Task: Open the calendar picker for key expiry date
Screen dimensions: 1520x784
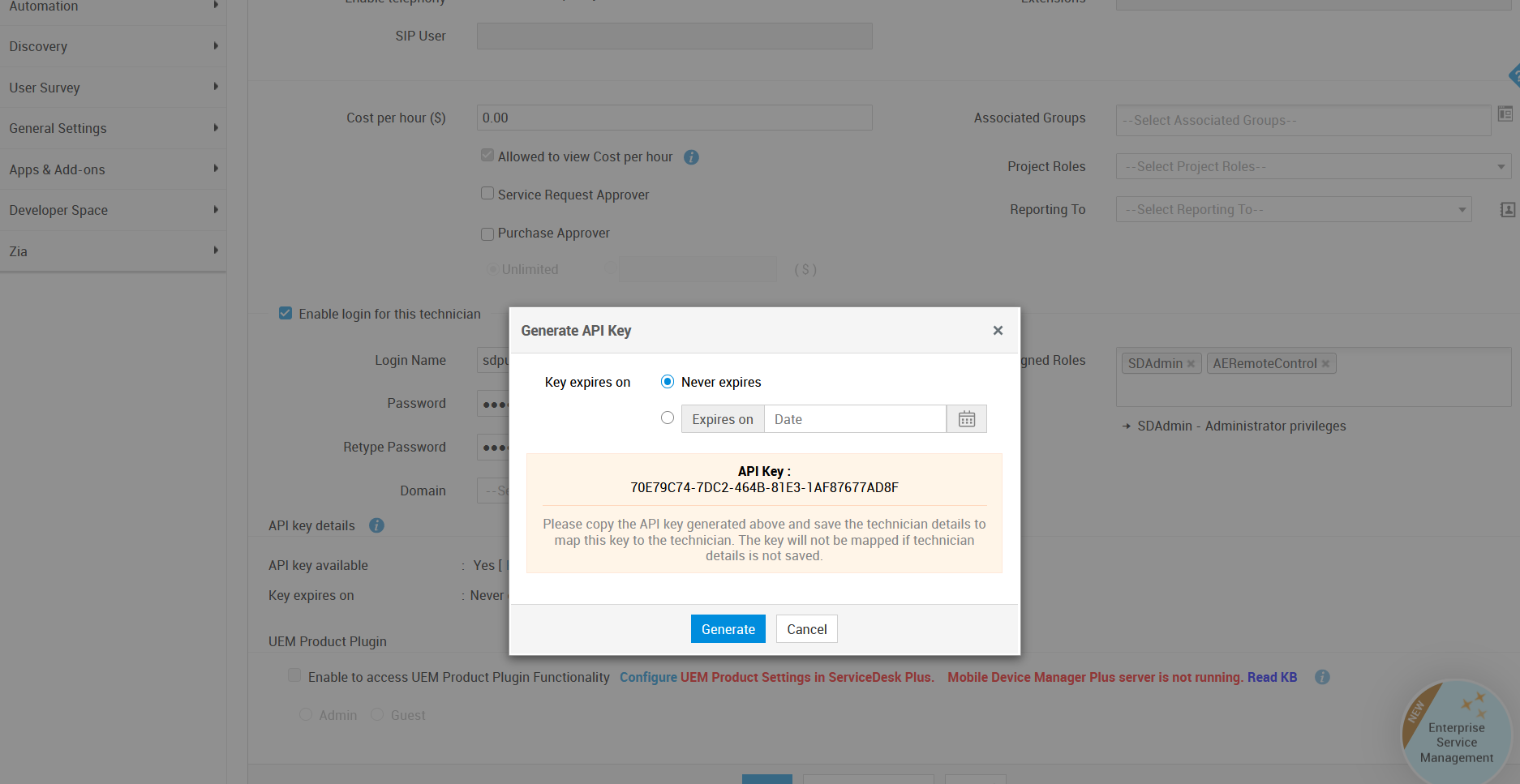Action: point(966,418)
